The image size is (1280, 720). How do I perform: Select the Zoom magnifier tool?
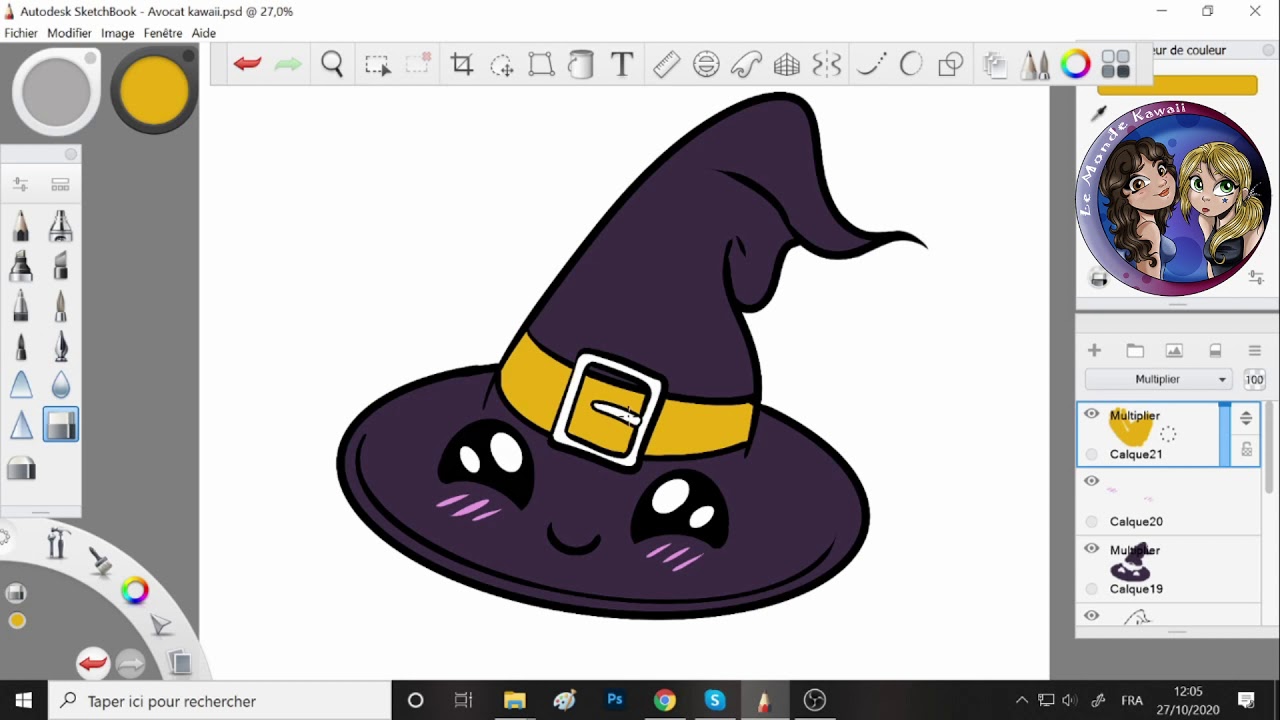332,65
